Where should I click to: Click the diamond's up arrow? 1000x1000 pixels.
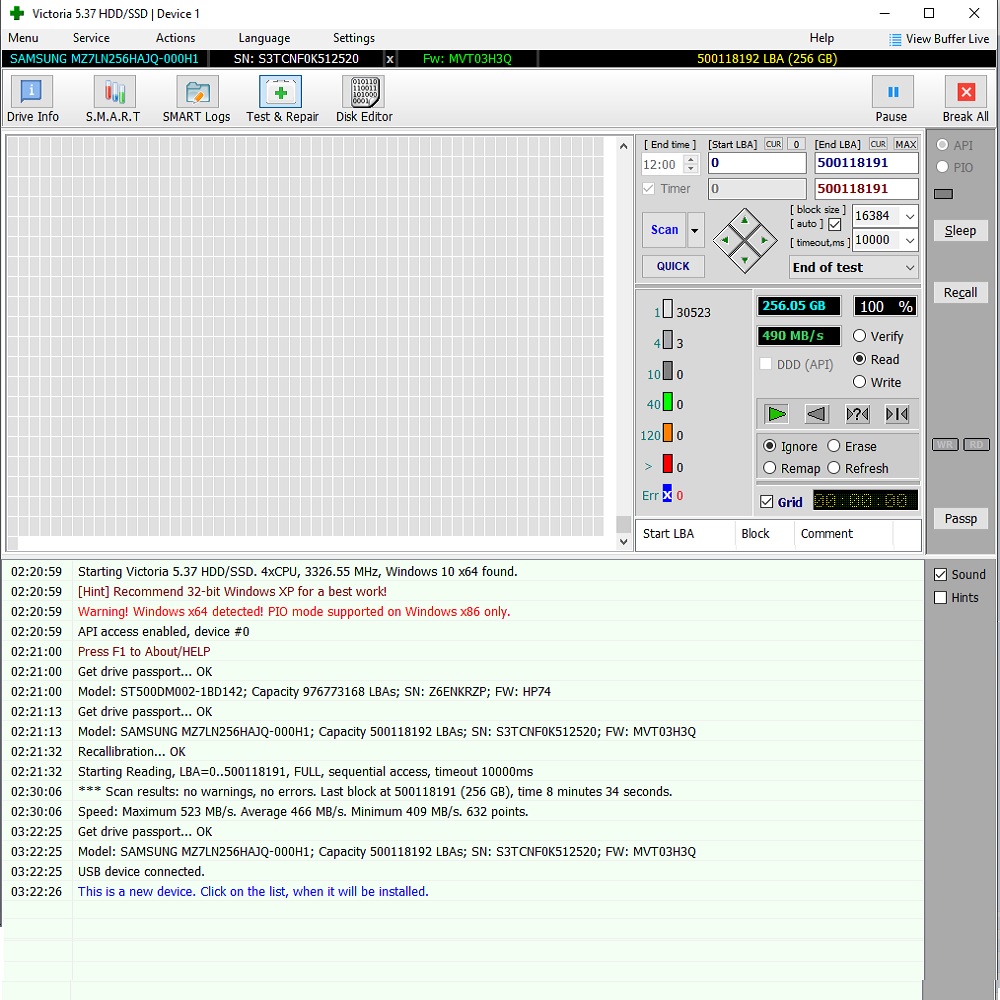click(744, 221)
